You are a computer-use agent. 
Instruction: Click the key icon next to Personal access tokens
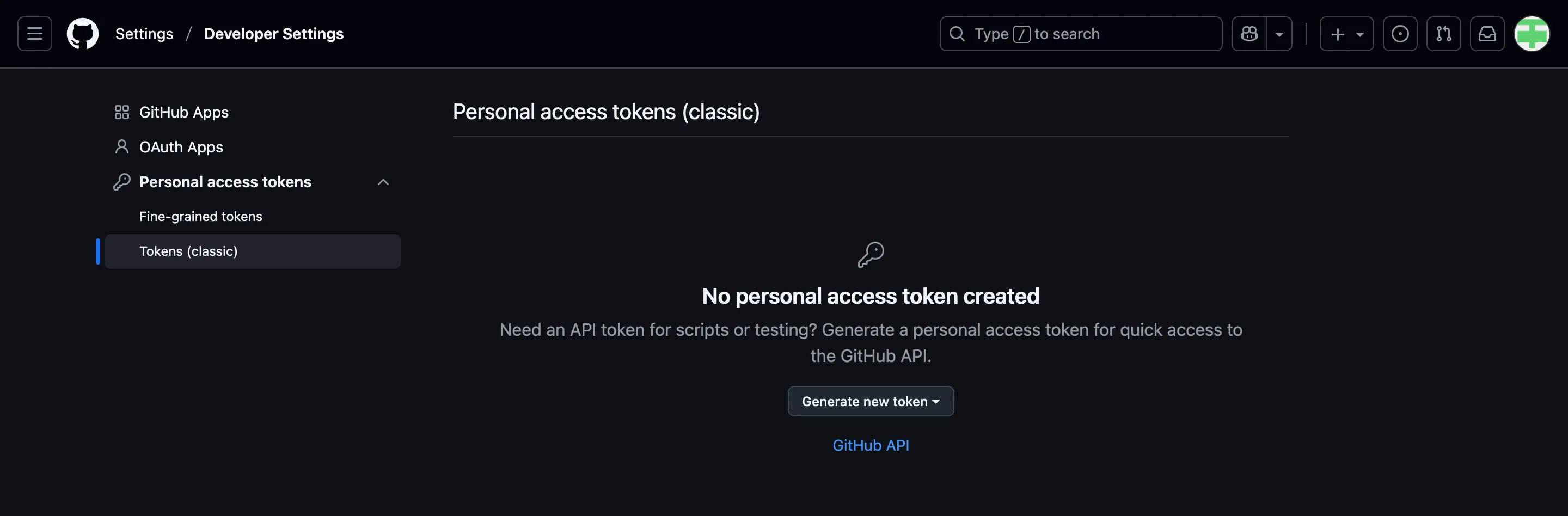[122, 181]
